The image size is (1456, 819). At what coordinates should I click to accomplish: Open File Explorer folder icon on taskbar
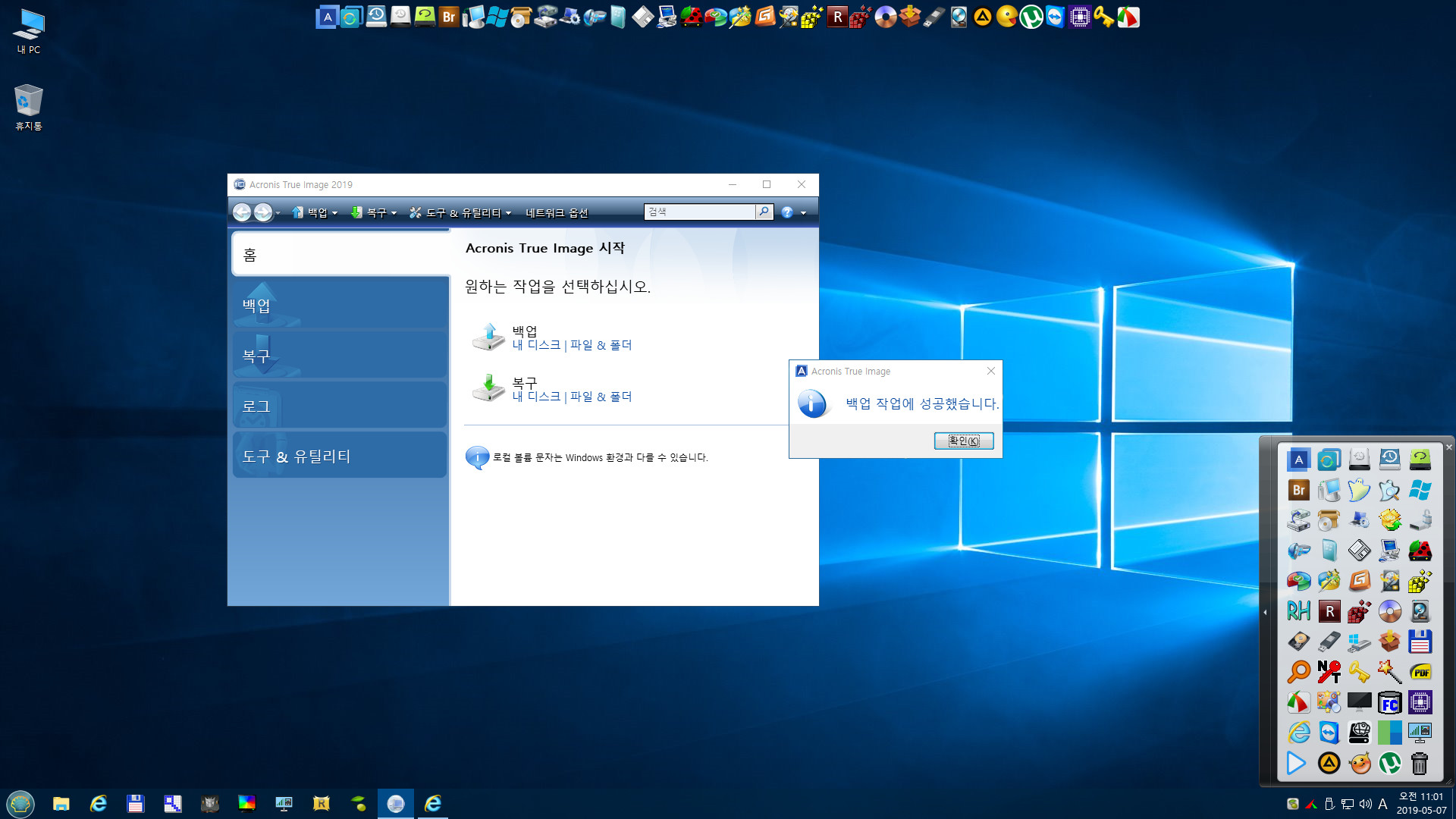[61, 804]
